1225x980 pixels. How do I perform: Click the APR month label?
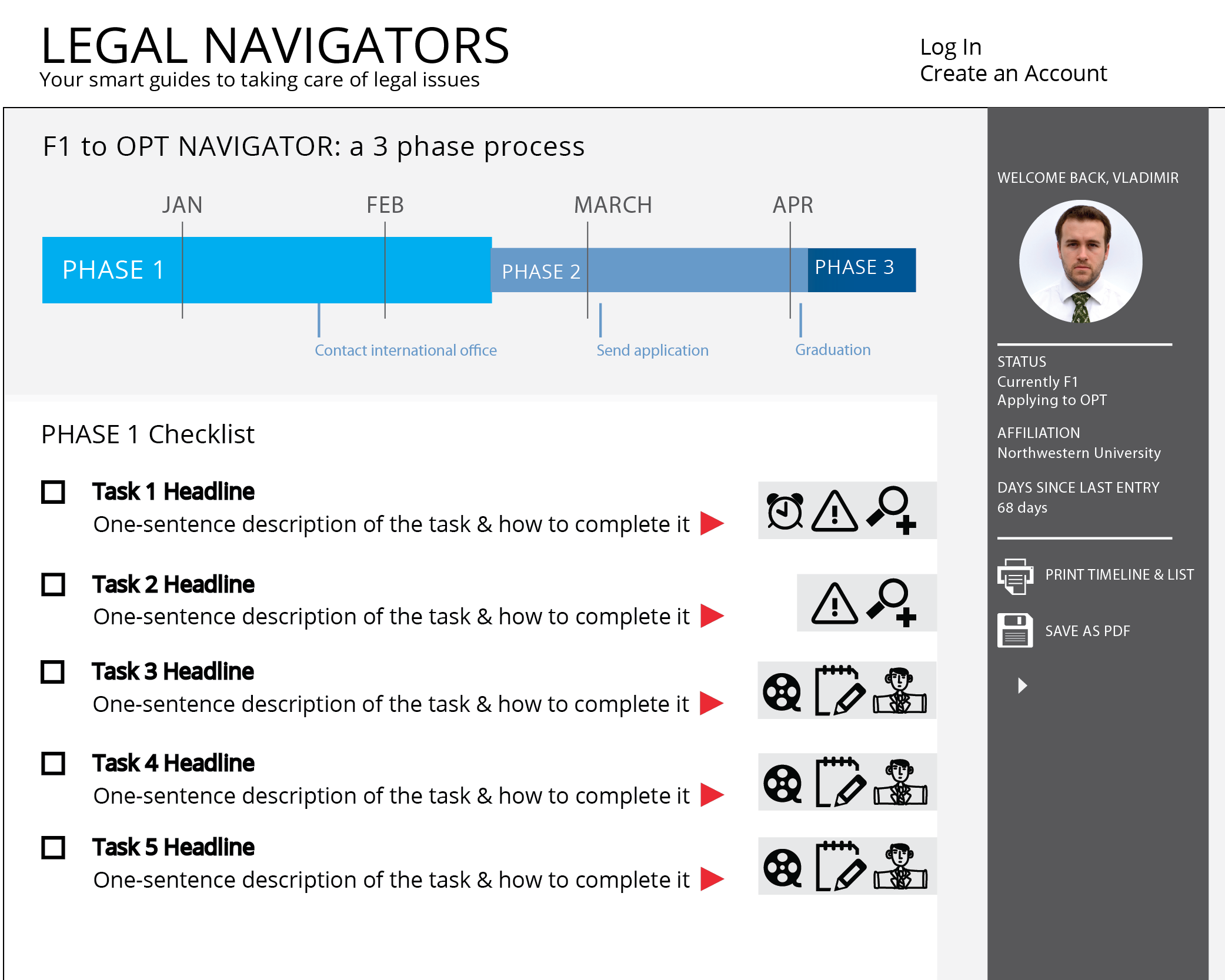(793, 205)
